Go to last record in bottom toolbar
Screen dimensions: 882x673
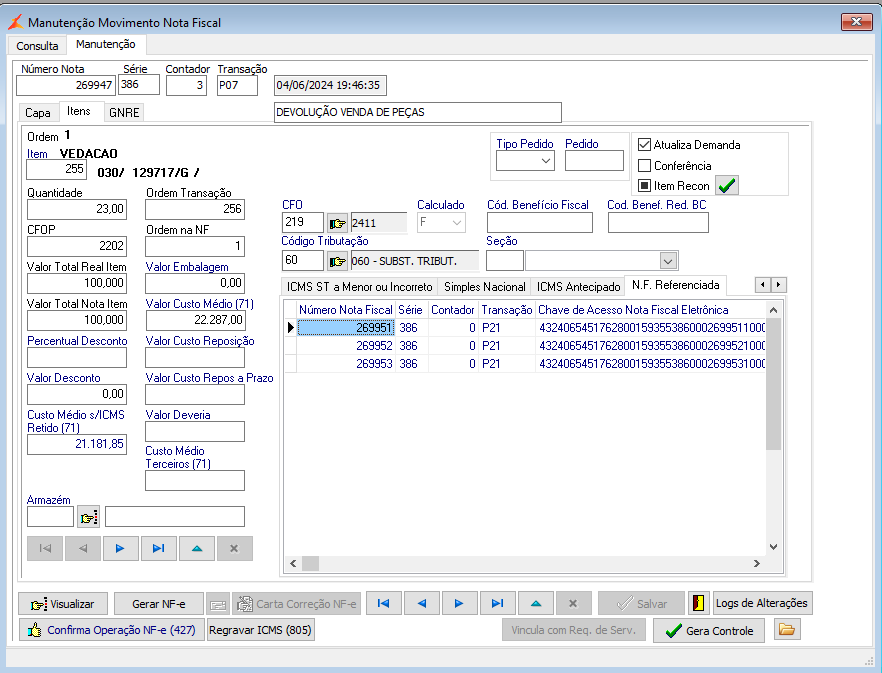(497, 603)
